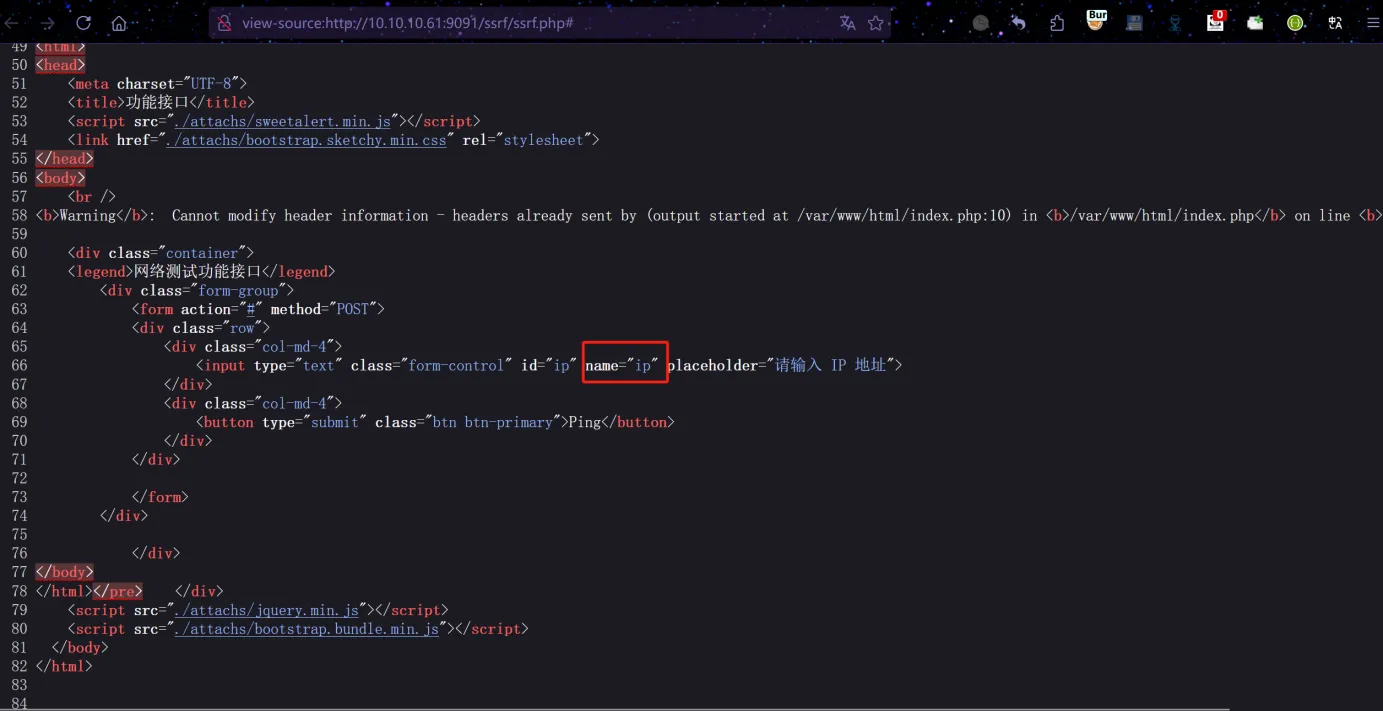Screen dimensions: 1383x711
Task: Click the opening body tag on line 56
Action: [x=60, y=178]
